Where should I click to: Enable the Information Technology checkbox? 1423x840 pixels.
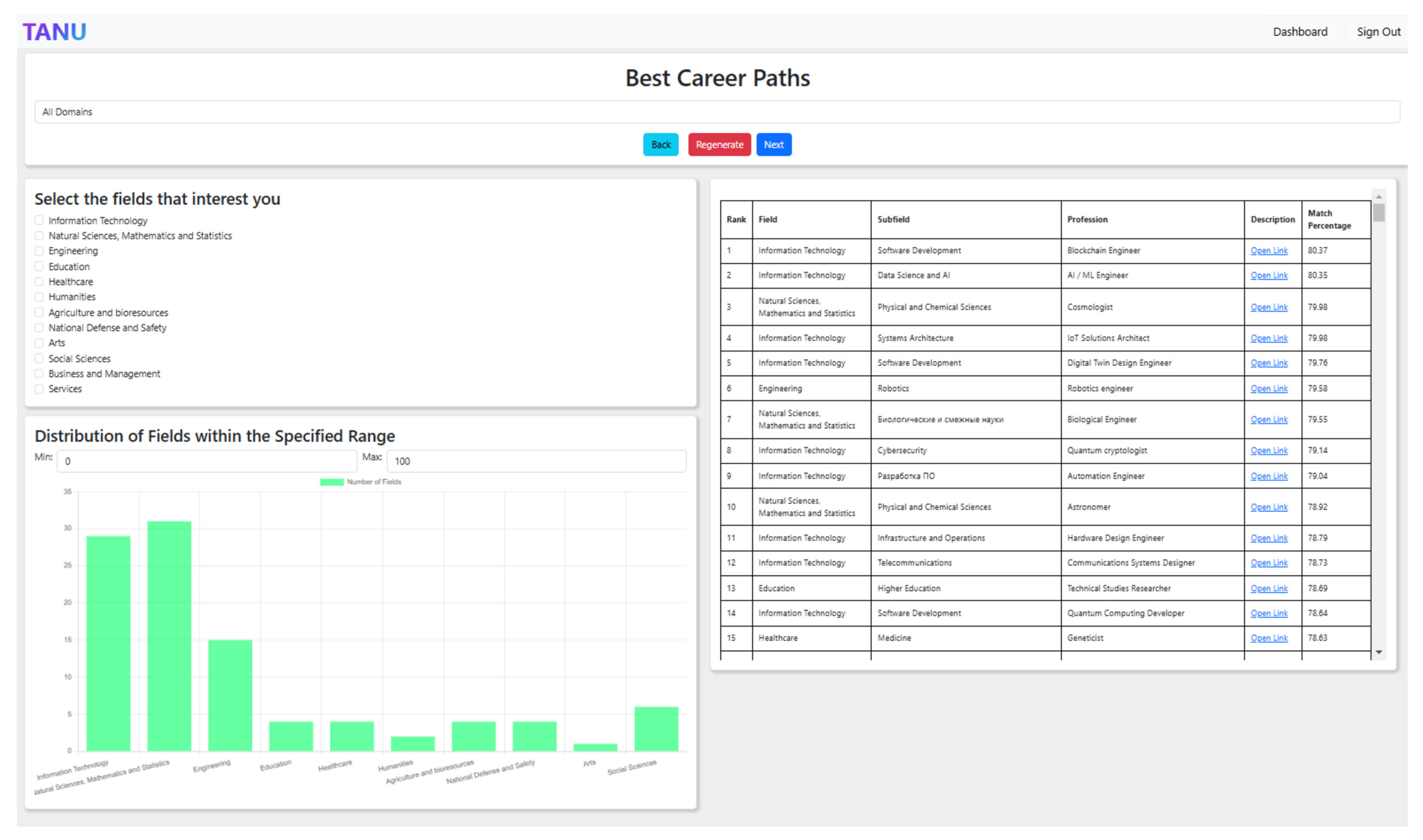[x=39, y=220]
